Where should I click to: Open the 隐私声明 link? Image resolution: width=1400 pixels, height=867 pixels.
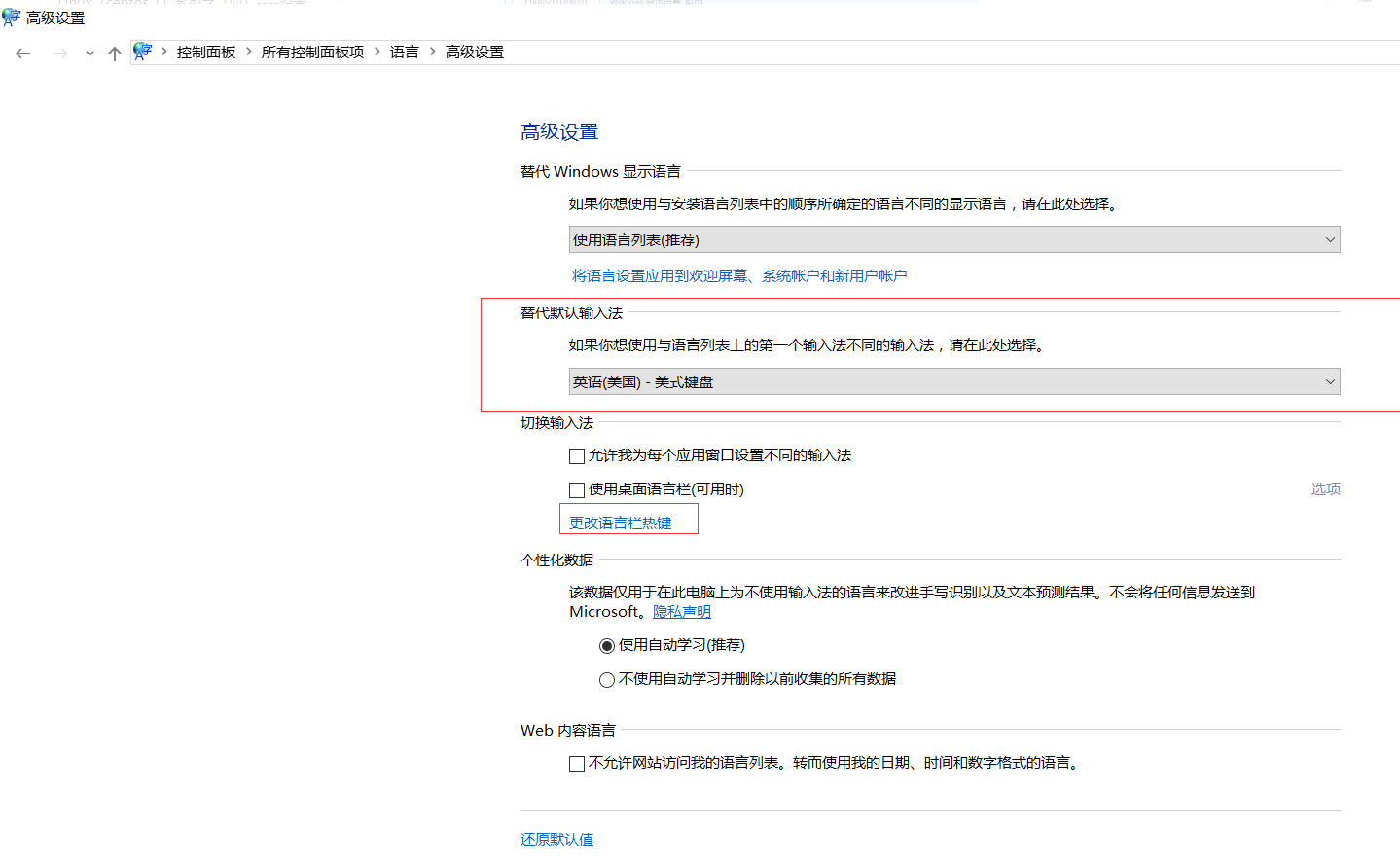click(682, 612)
